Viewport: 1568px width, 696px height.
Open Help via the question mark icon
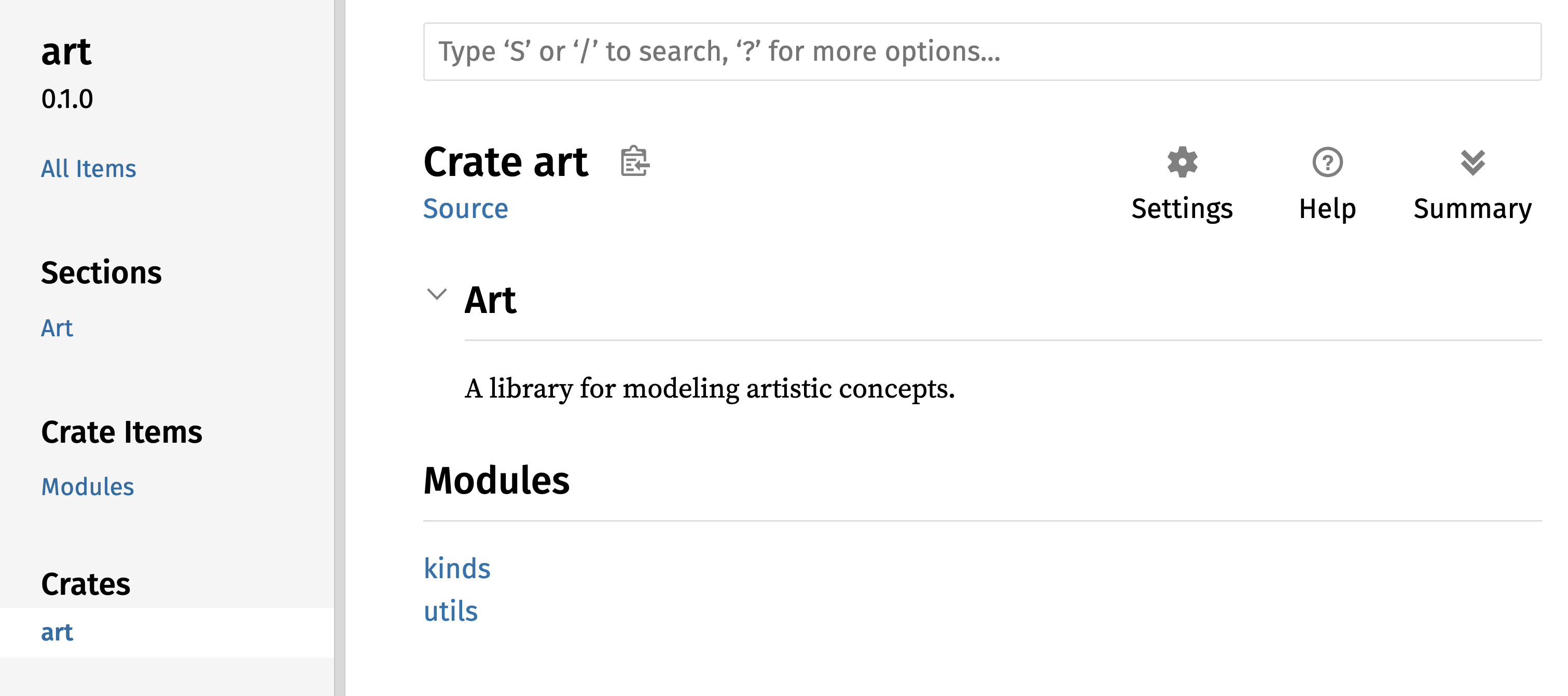(1326, 163)
